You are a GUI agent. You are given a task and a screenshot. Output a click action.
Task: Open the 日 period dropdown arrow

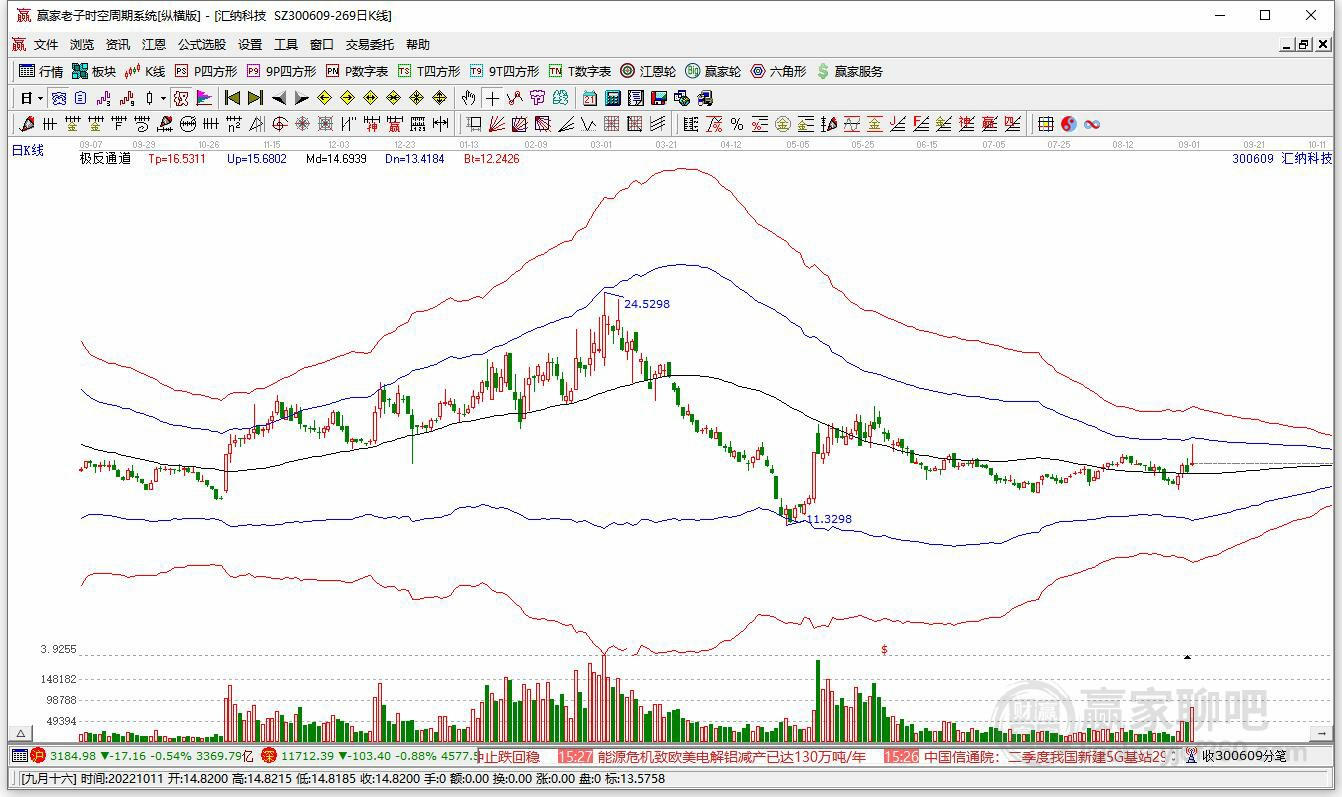pos(41,99)
